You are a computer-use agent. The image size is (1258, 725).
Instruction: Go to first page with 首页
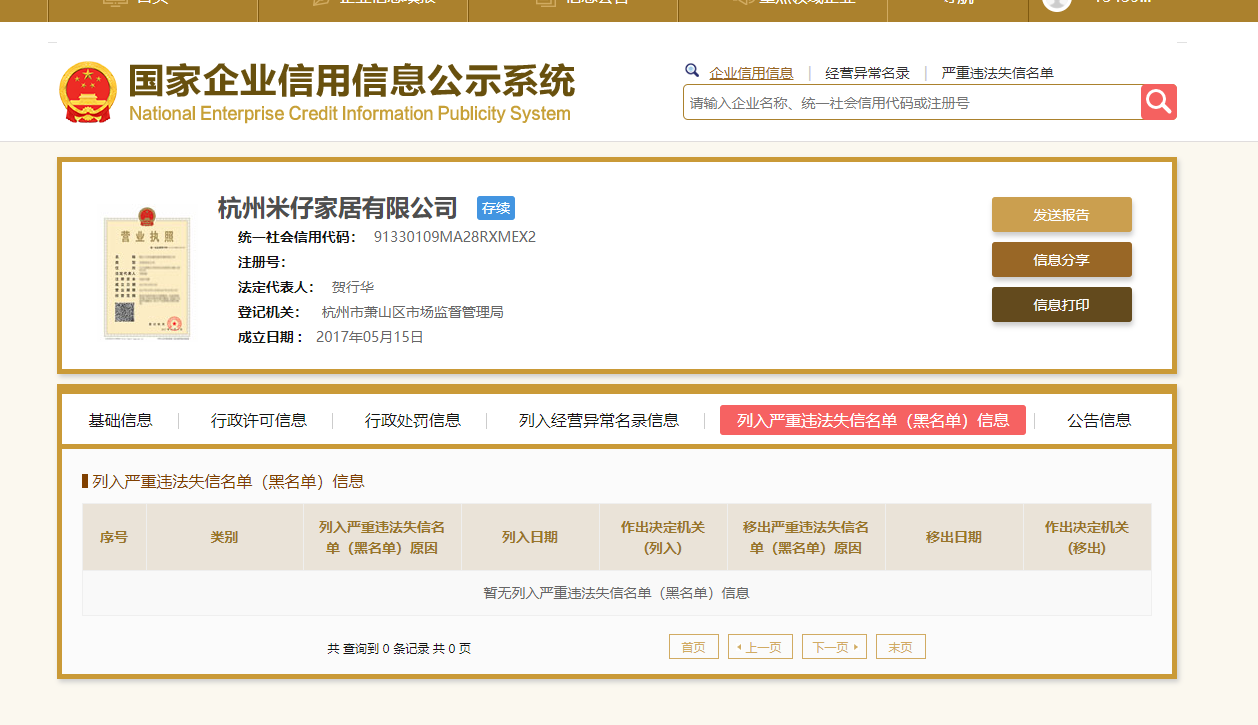[x=694, y=647]
